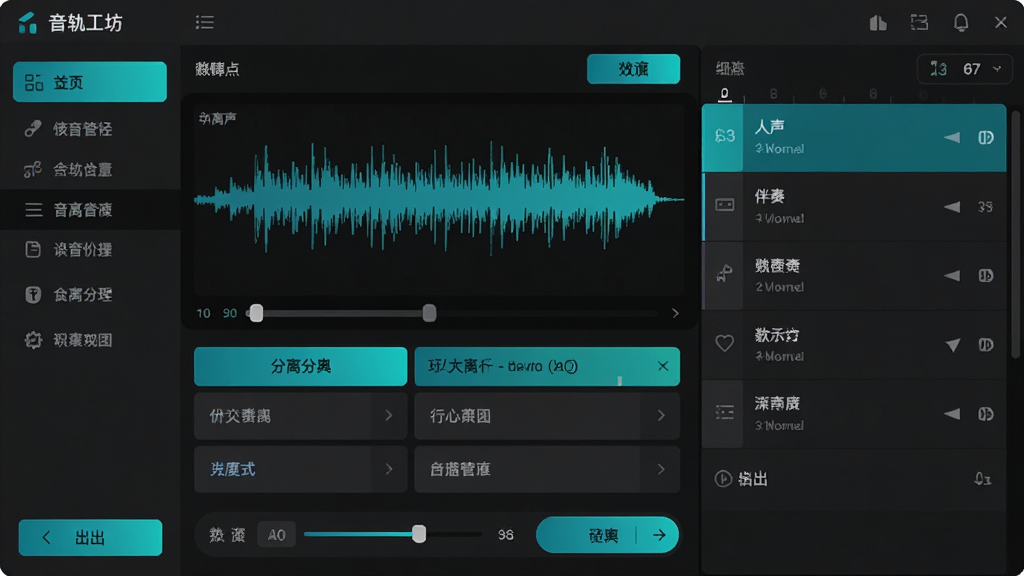Toggle the switch icon on the list-icon track

pos(985,414)
